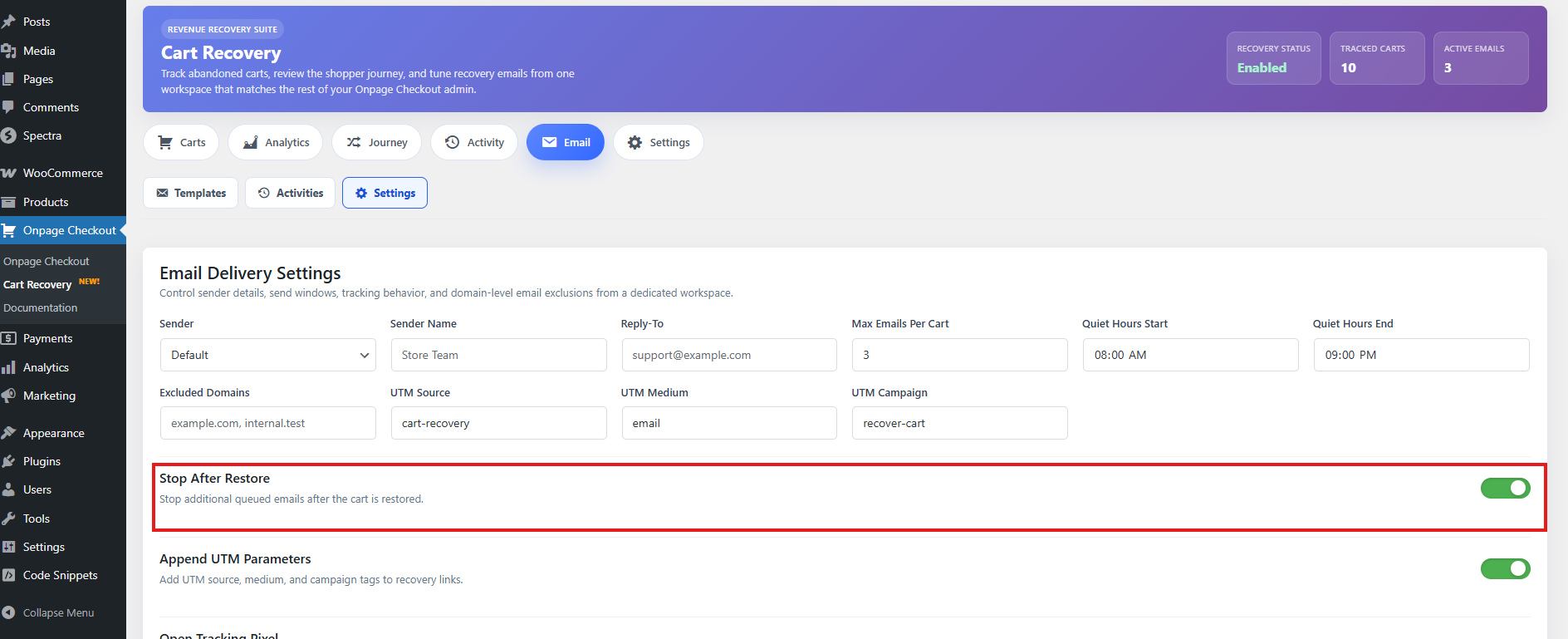Click the Max Emails Per Cart field
The image size is (1568, 639).
960,355
